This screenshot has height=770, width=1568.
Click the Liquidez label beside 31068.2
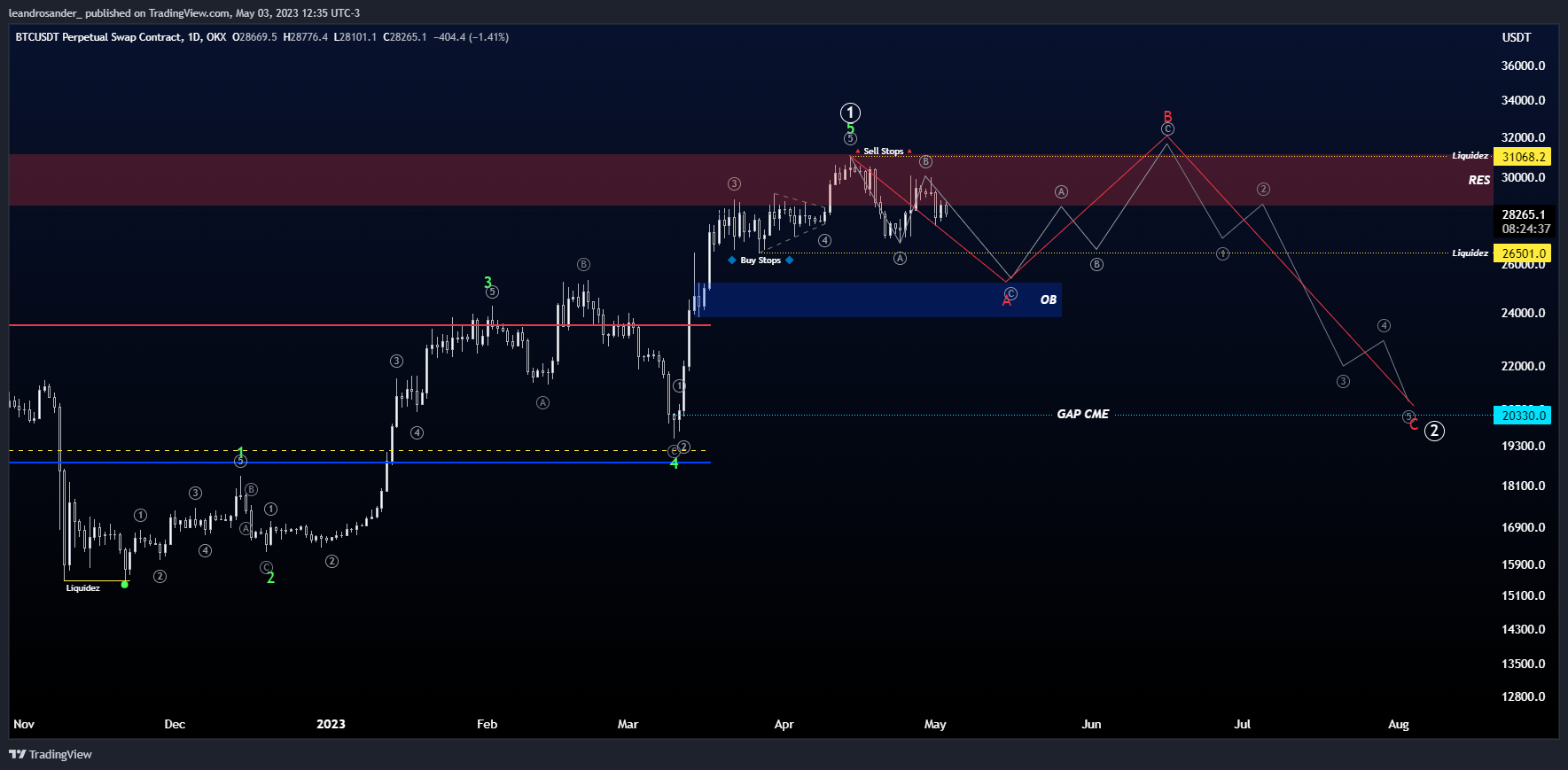(1470, 156)
